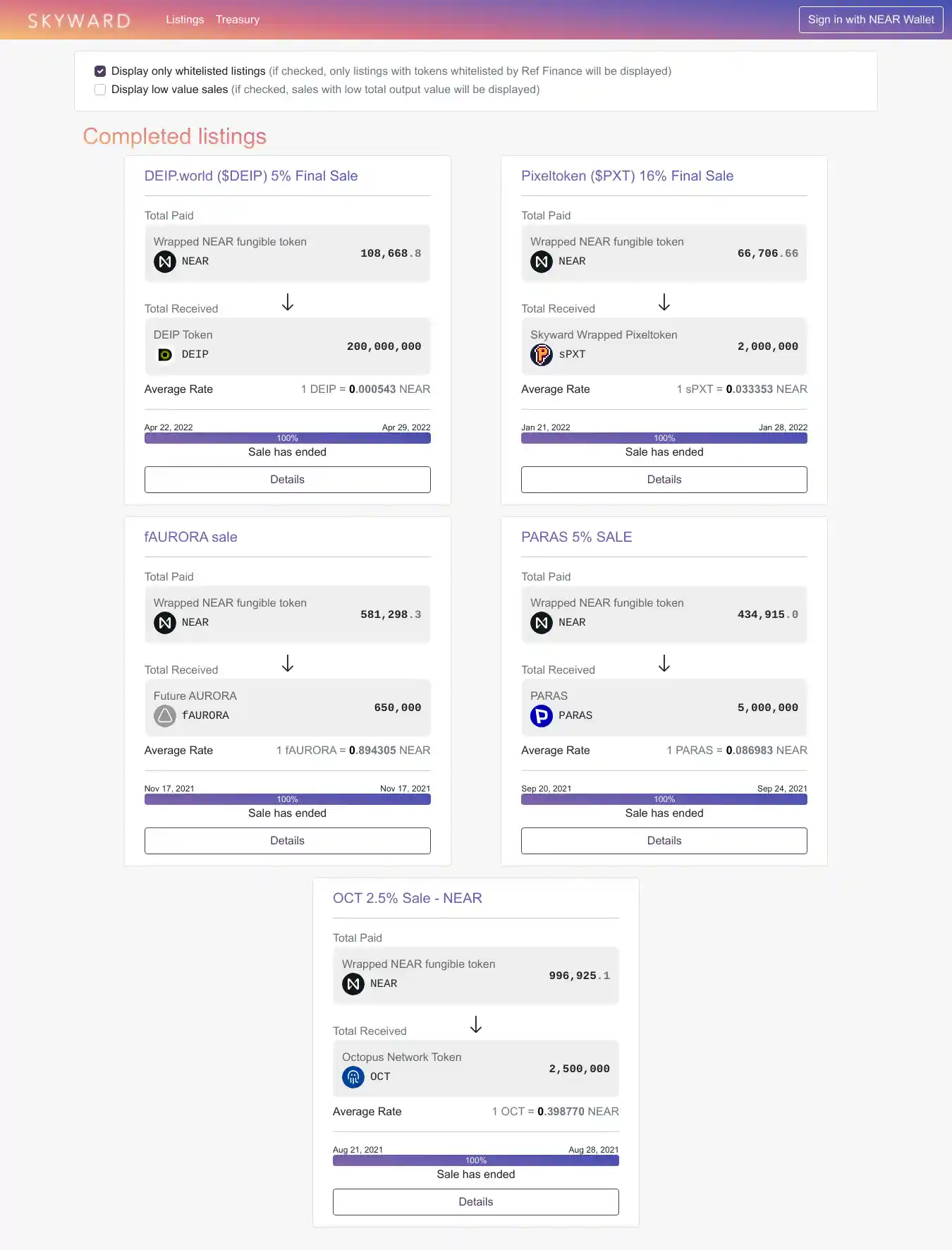View Details of the fAURORA sale
The width and height of the screenshot is (952, 1250).
(x=288, y=841)
